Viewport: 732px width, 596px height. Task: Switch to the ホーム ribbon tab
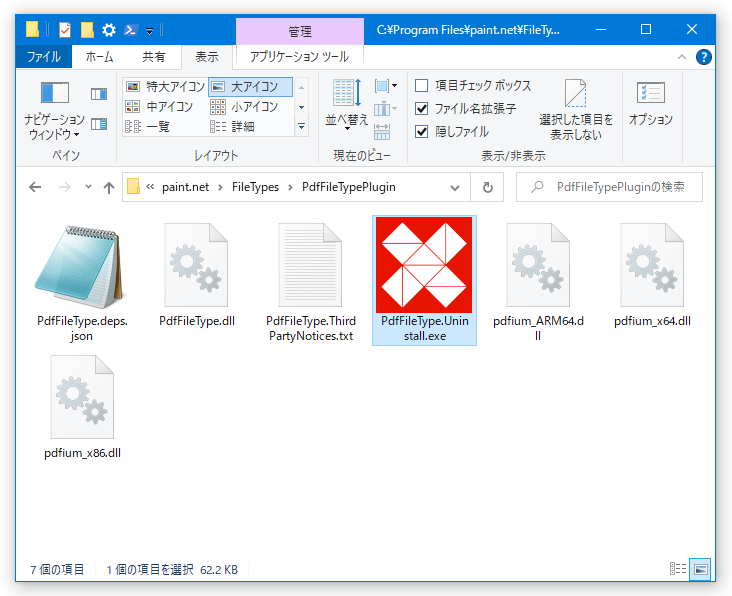[x=99, y=57]
